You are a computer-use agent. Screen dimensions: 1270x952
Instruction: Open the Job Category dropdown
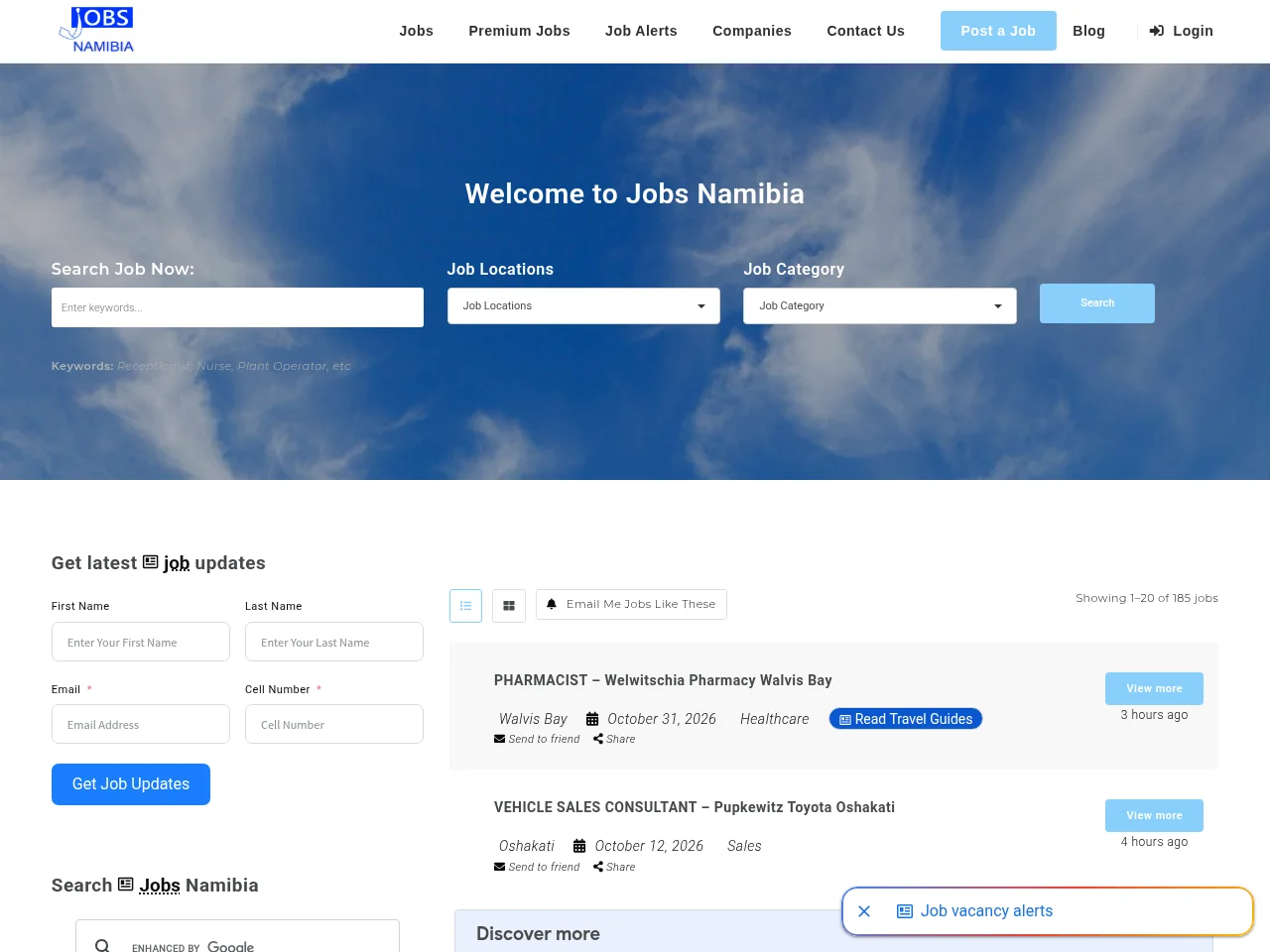click(880, 305)
